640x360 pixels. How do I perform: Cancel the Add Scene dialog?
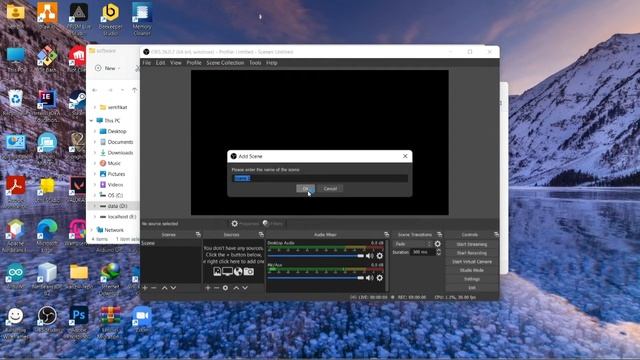[x=330, y=189]
